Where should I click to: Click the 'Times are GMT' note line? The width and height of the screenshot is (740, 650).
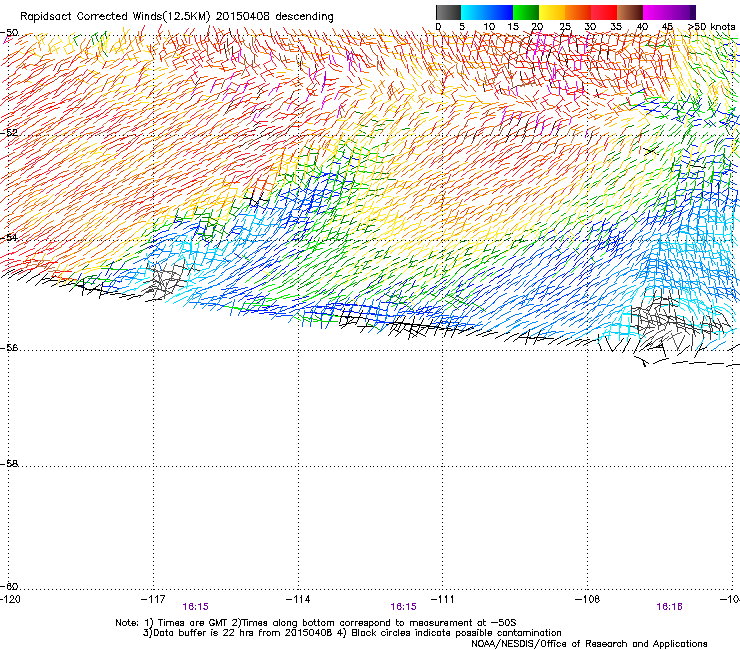point(316,623)
